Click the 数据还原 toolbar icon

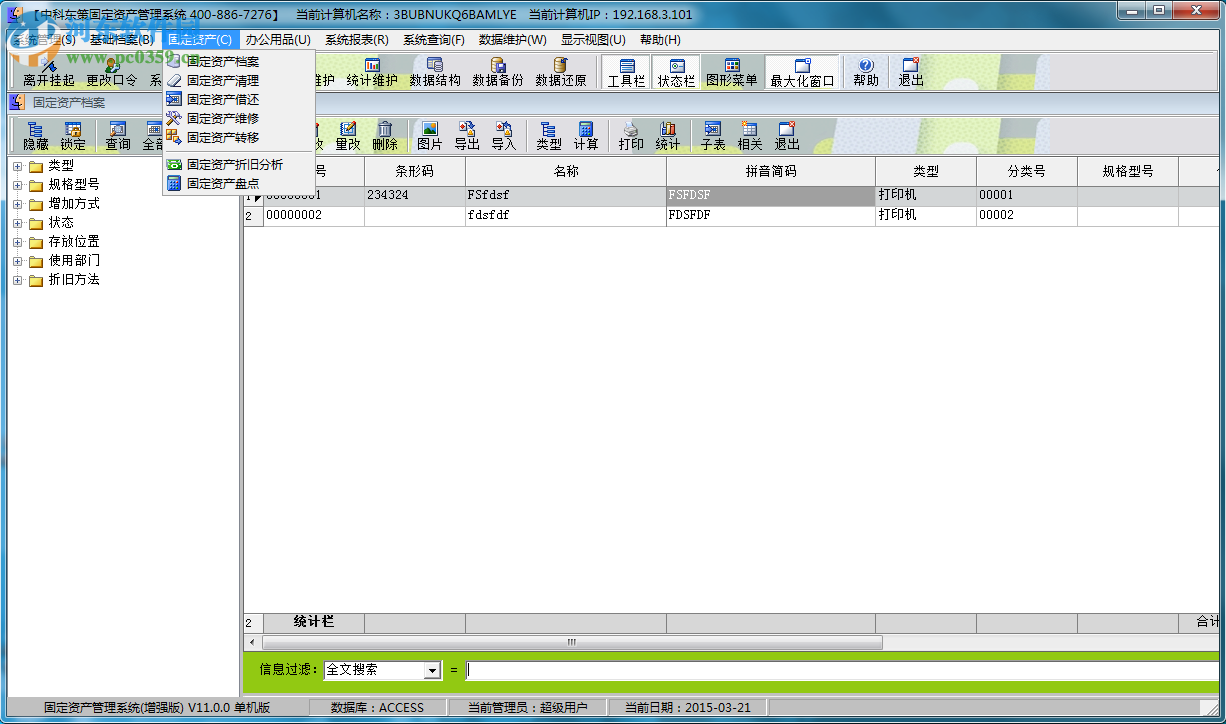point(561,72)
